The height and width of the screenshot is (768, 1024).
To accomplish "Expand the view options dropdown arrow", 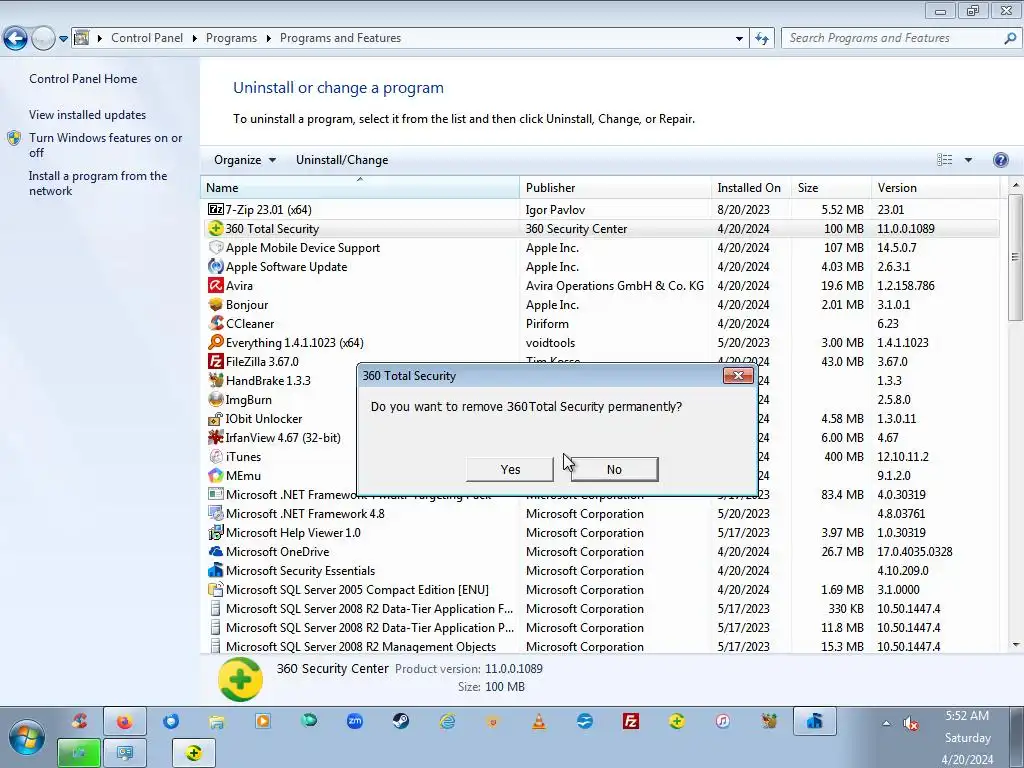I will (x=968, y=160).
